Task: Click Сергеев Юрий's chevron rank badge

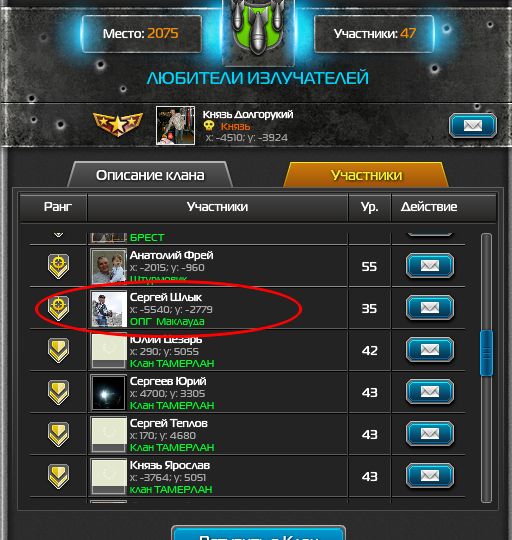Action: click(58, 392)
